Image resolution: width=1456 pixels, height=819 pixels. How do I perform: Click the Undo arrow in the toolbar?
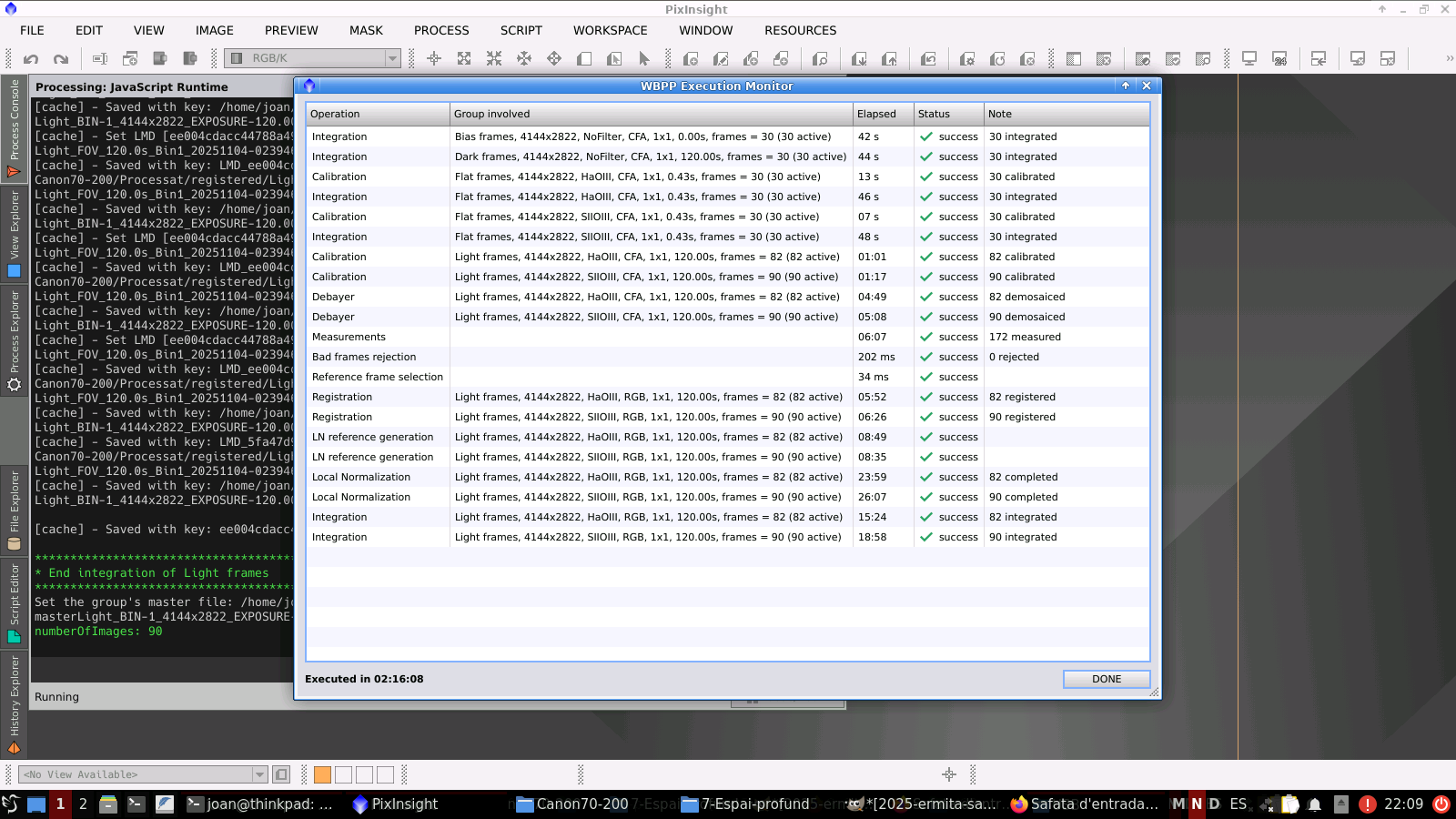[31, 59]
